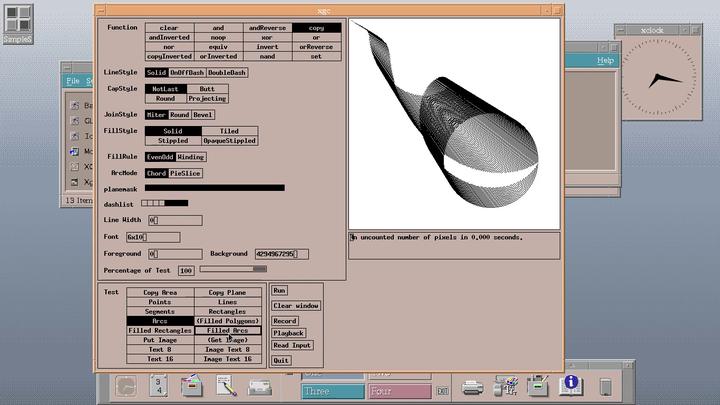The image size is (720, 405).
Task: Switch fill rule to Winding
Action: pos(184,157)
